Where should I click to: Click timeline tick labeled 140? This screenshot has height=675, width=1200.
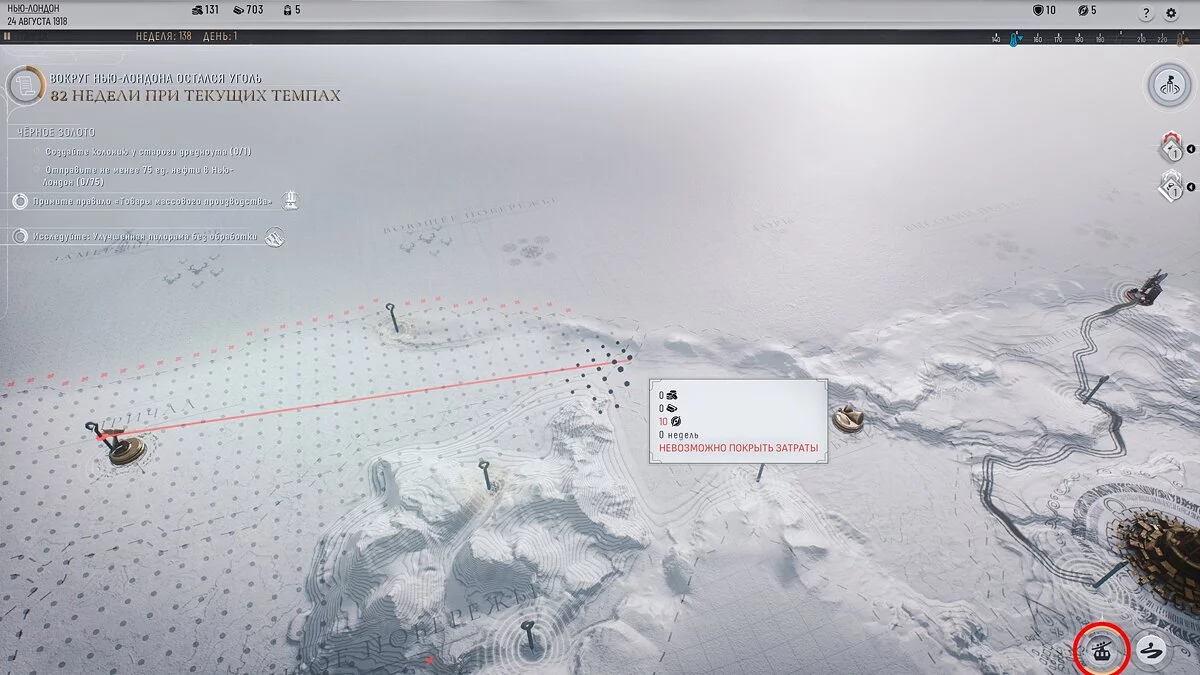(x=995, y=40)
